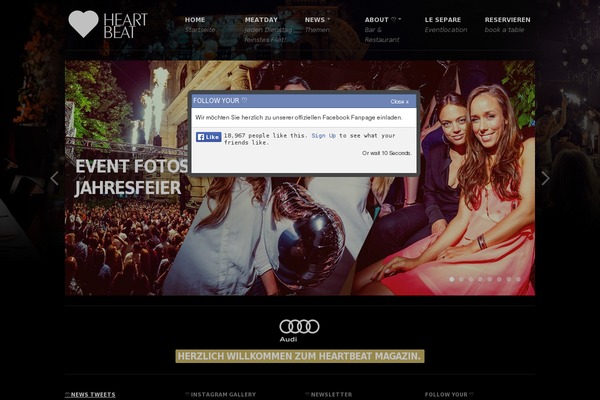Click the Heartbeat heart logo
This screenshot has height=400, width=600.
click(83, 24)
